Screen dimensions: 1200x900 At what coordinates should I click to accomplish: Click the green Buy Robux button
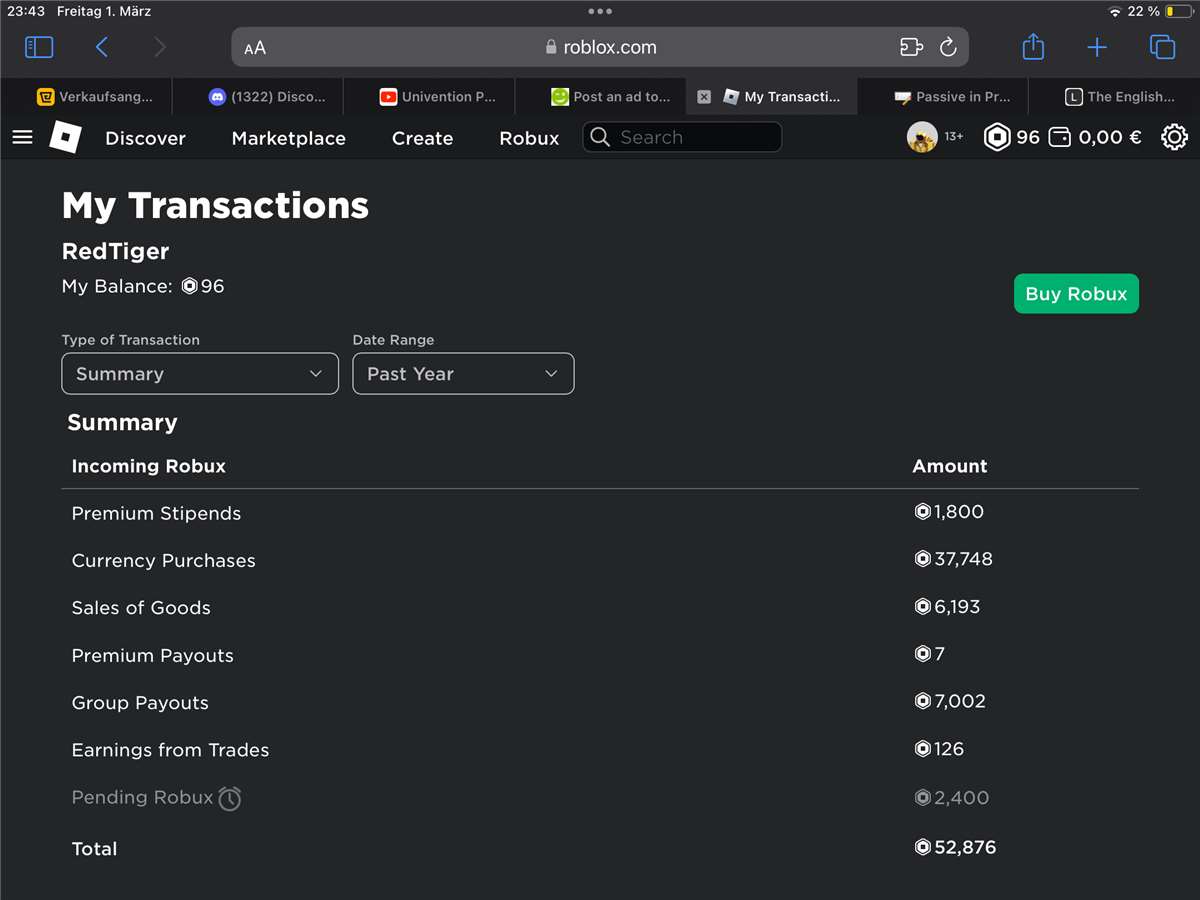pos(1076,293)
